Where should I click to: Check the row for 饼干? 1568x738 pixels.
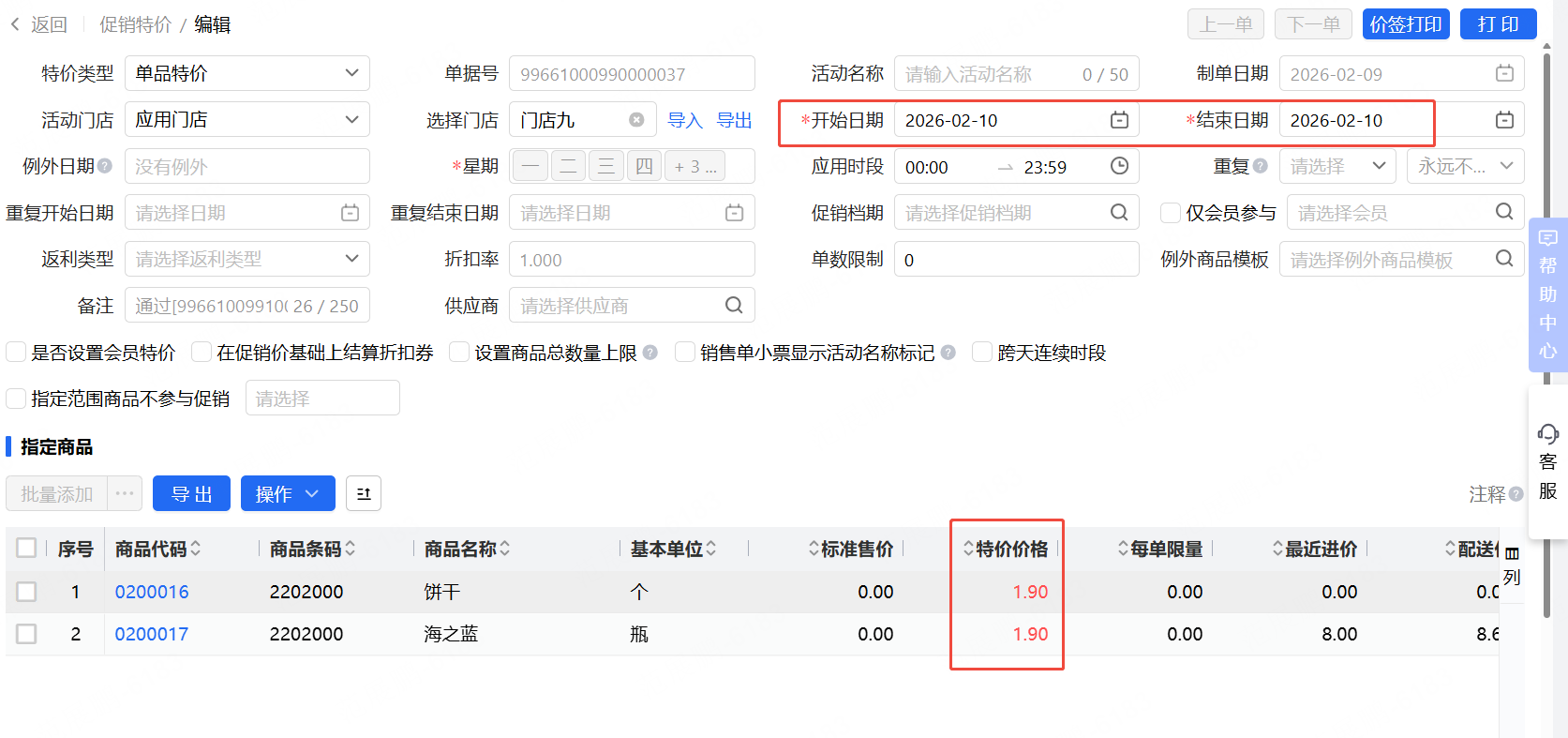[26, 592]
